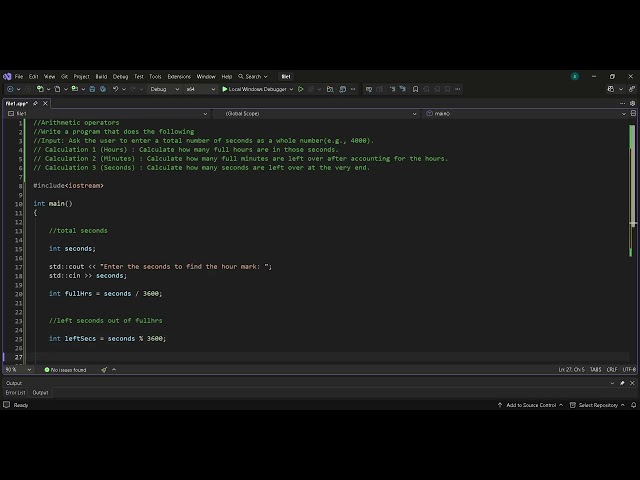Pin the Output panel (auto hide)
The height and width of the screenshot is (480, 640).
point(622,383)
